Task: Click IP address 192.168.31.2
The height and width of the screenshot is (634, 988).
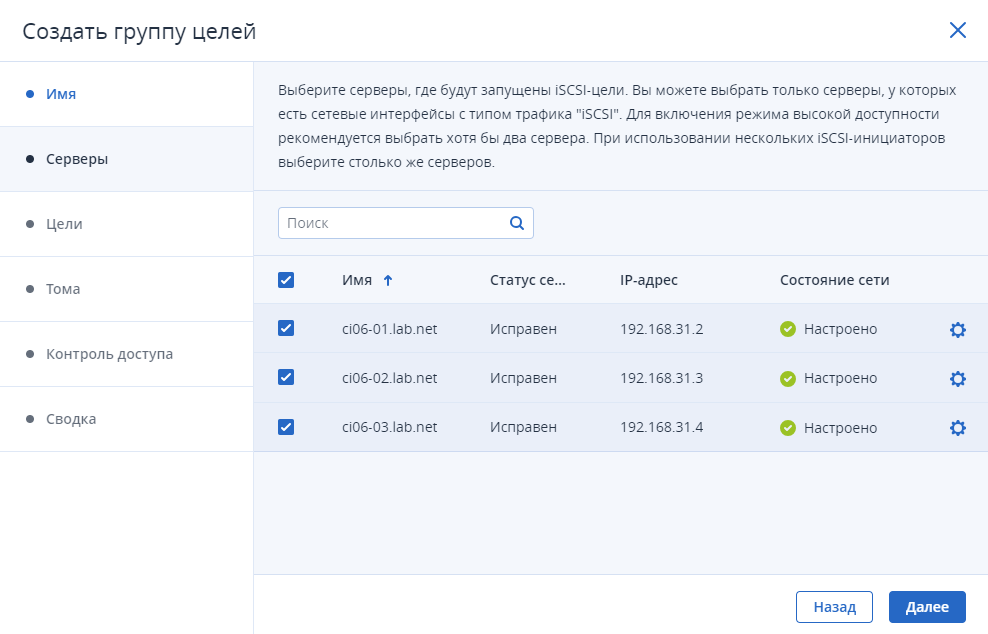Action: [662, 329]
